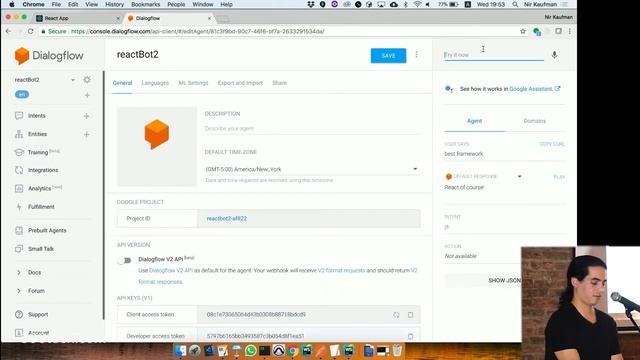Open Account in the sidebar

pyautogui.click(x=38, y=333)
